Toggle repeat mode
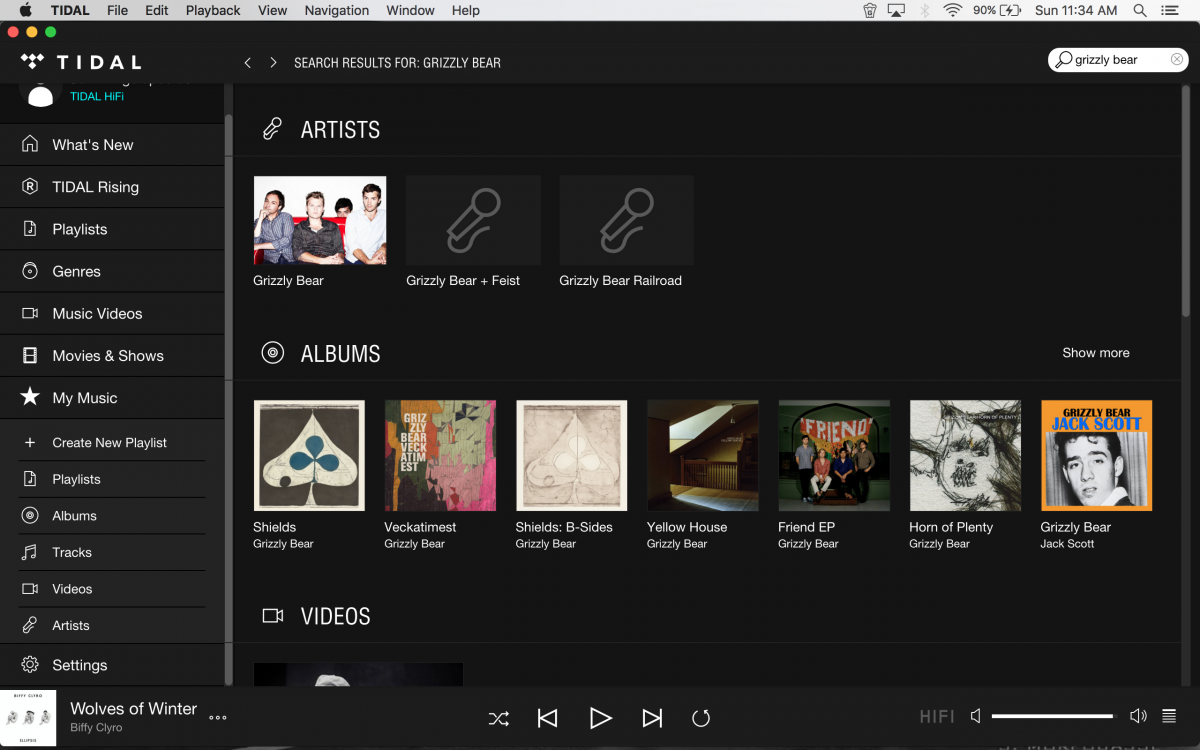 (x=701, y=718)
